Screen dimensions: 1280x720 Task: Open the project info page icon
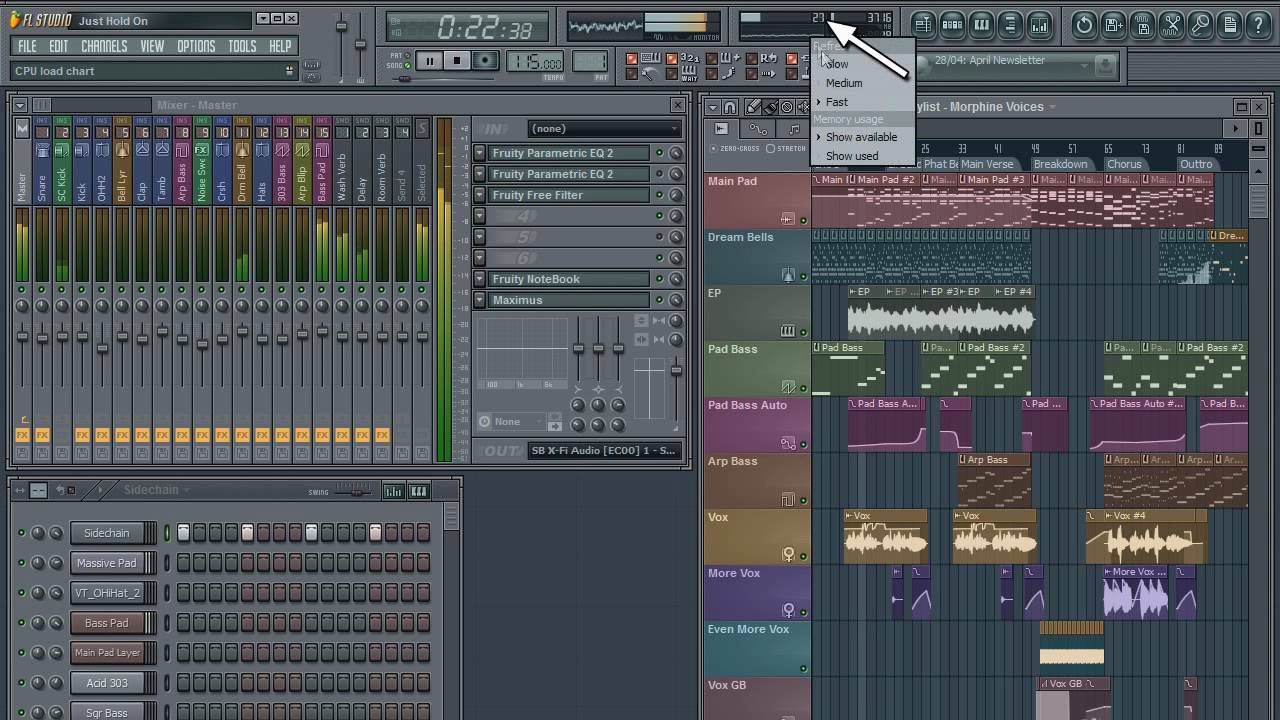pos(1229,24)
